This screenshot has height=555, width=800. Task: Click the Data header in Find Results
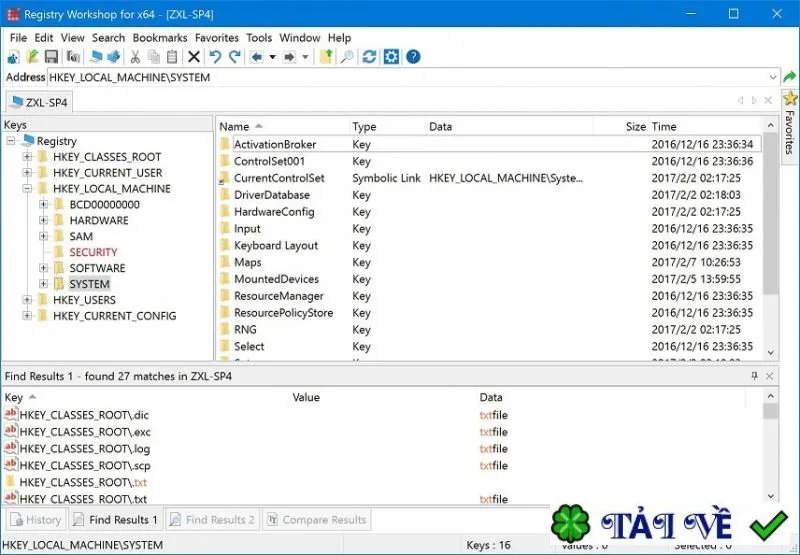coord(611,397)
